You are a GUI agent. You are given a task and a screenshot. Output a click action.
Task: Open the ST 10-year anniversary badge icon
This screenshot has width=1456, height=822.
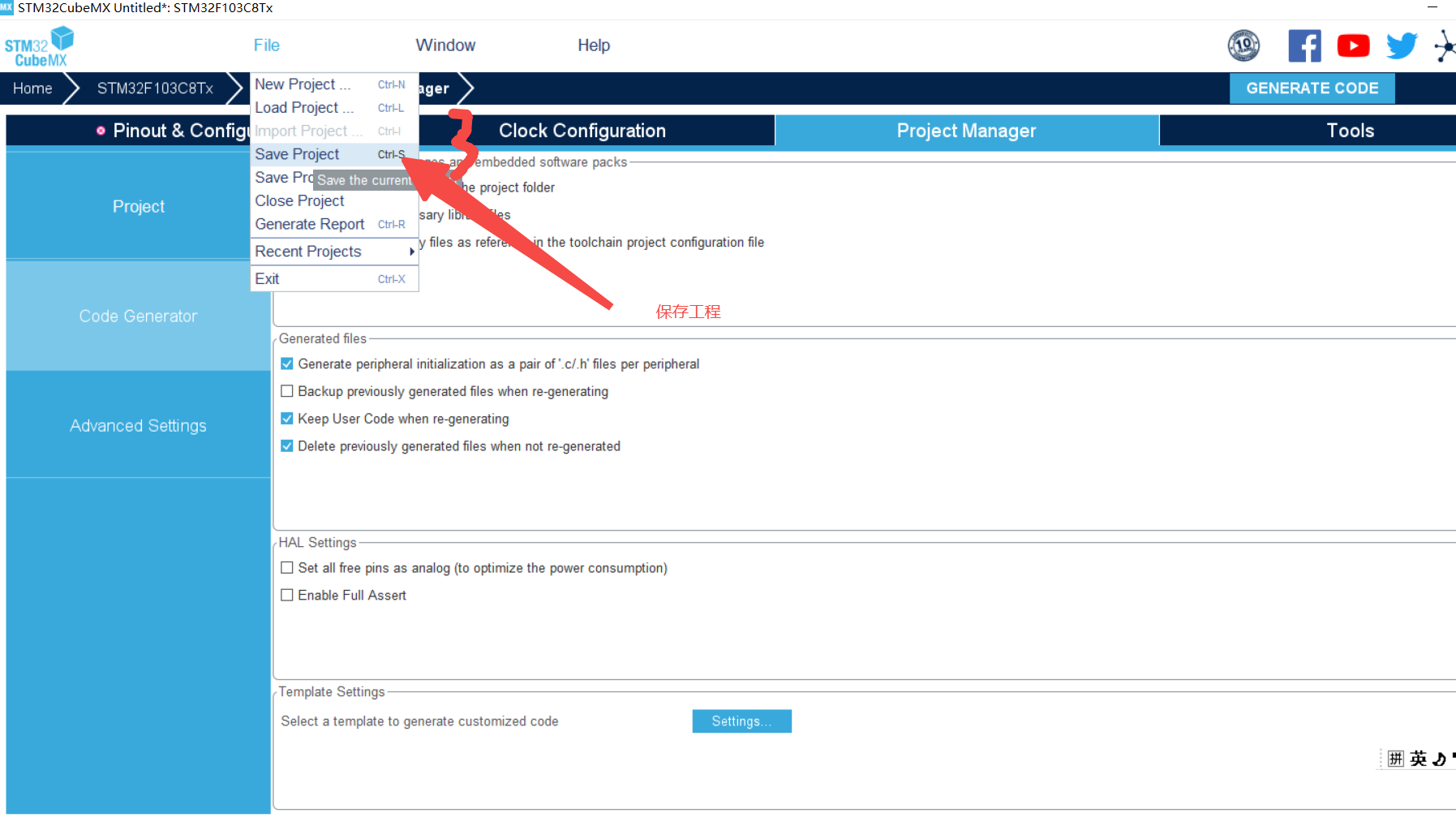click(x=1243, y=45)
